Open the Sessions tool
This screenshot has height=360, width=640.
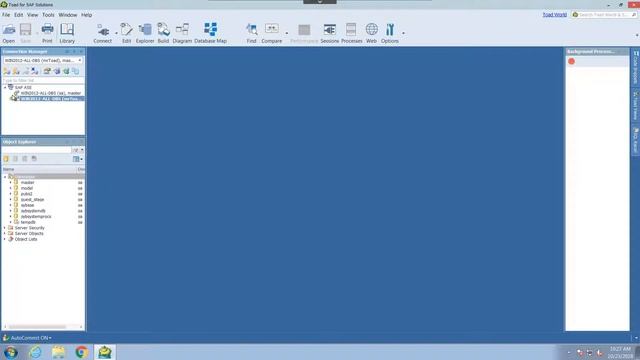pos(329,33)
